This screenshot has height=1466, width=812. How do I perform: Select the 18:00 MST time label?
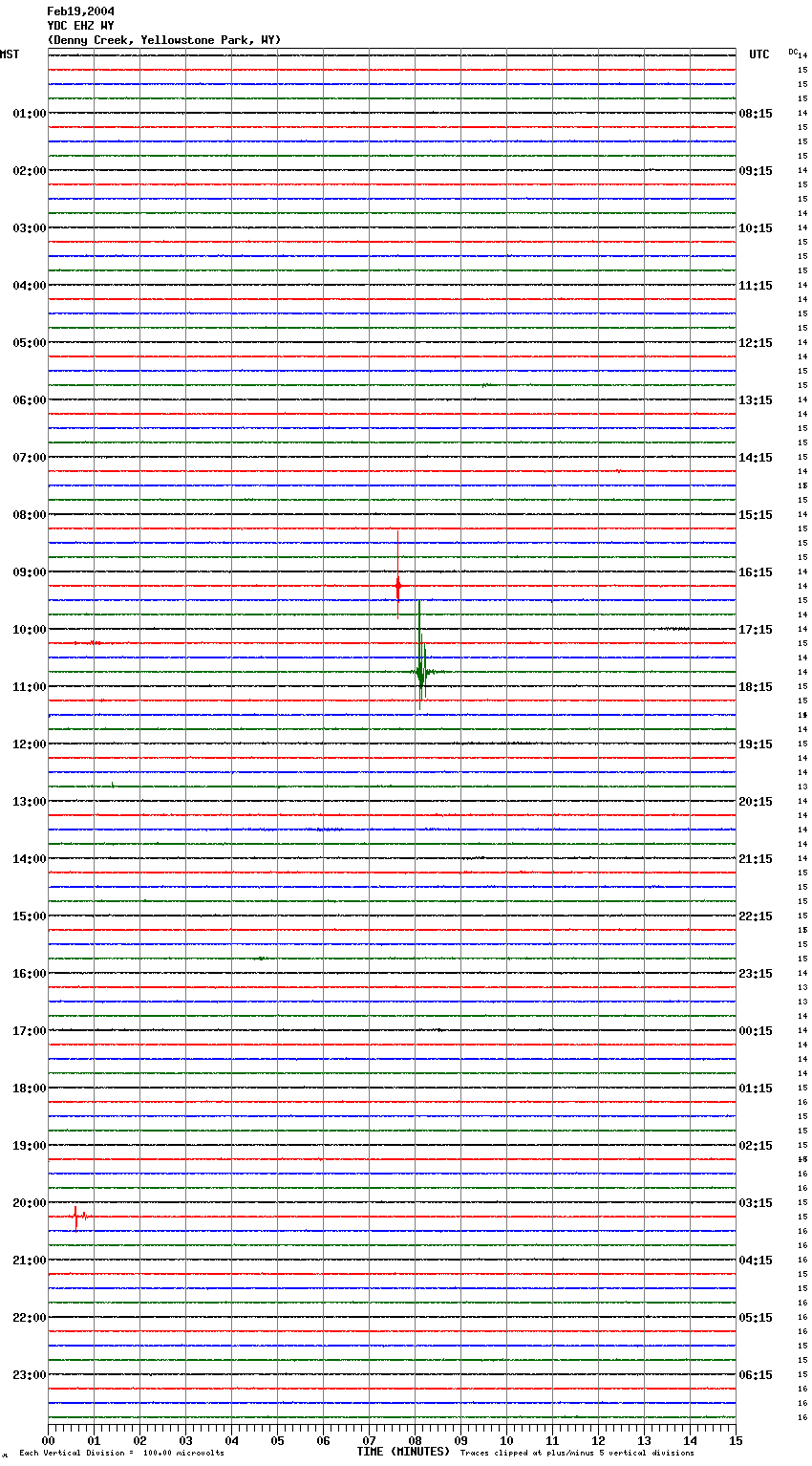[29, 1089]
